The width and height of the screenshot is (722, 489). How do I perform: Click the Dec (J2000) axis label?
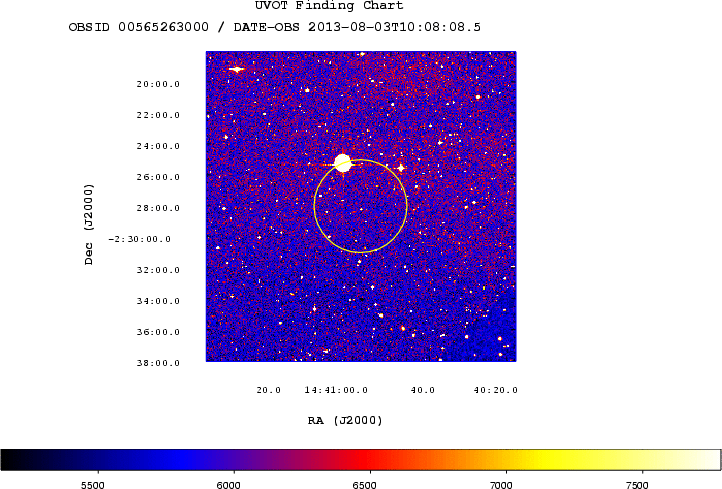[88, 224]
